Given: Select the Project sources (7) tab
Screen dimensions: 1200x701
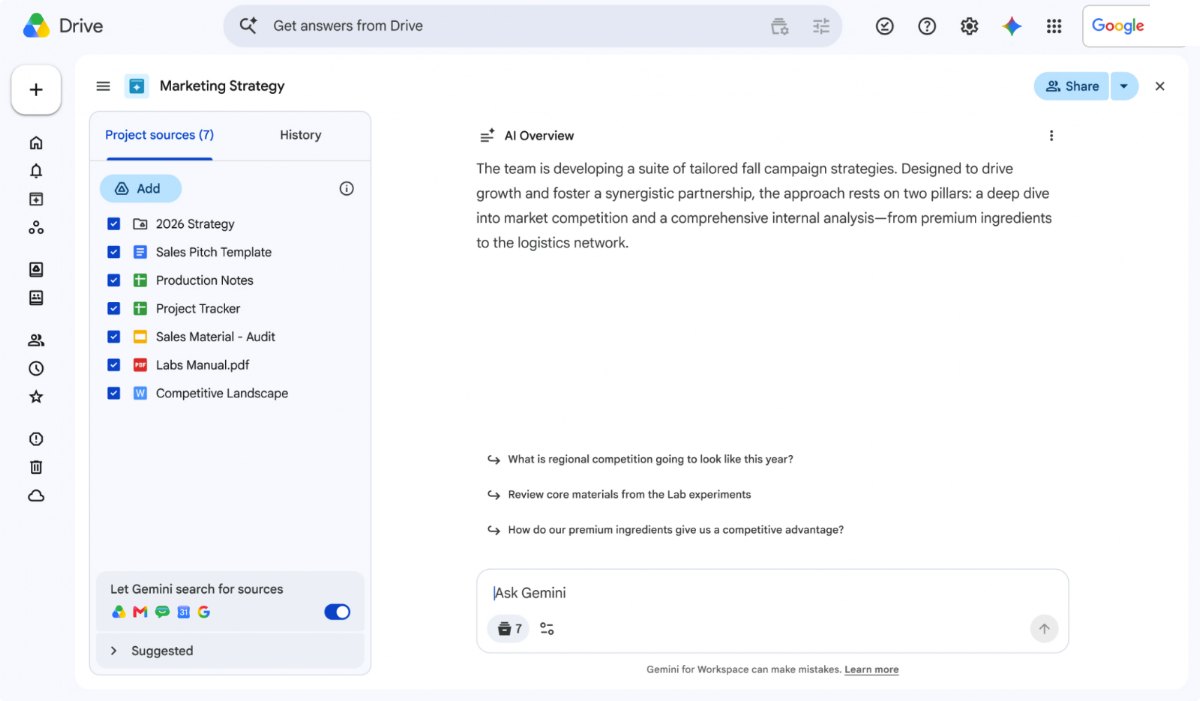Looking at the screenshot, I should (x=159, y=135).
